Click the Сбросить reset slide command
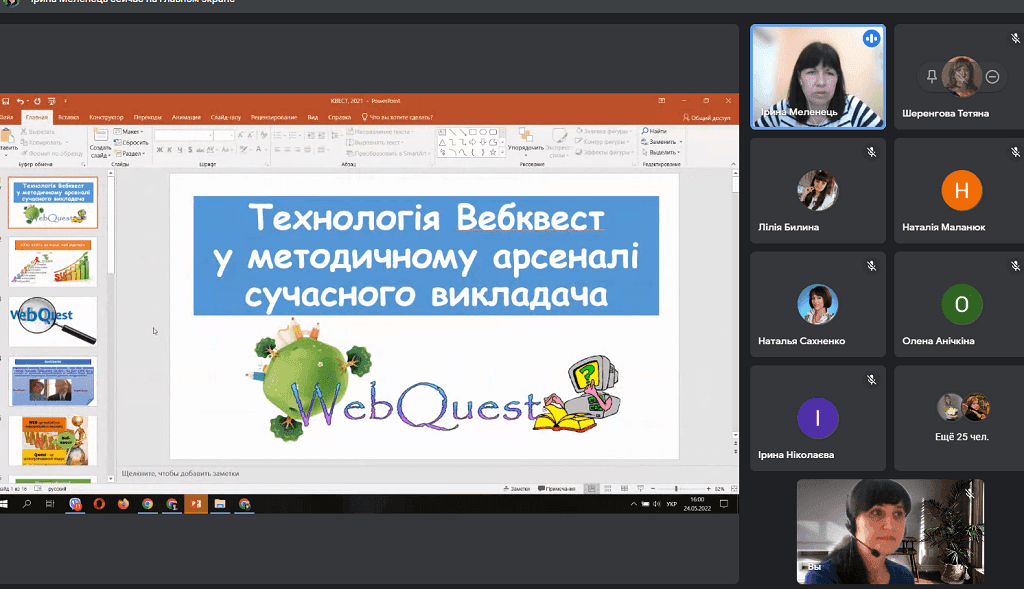This screenshot has height=589, width=1024. (x=131, y=142)
